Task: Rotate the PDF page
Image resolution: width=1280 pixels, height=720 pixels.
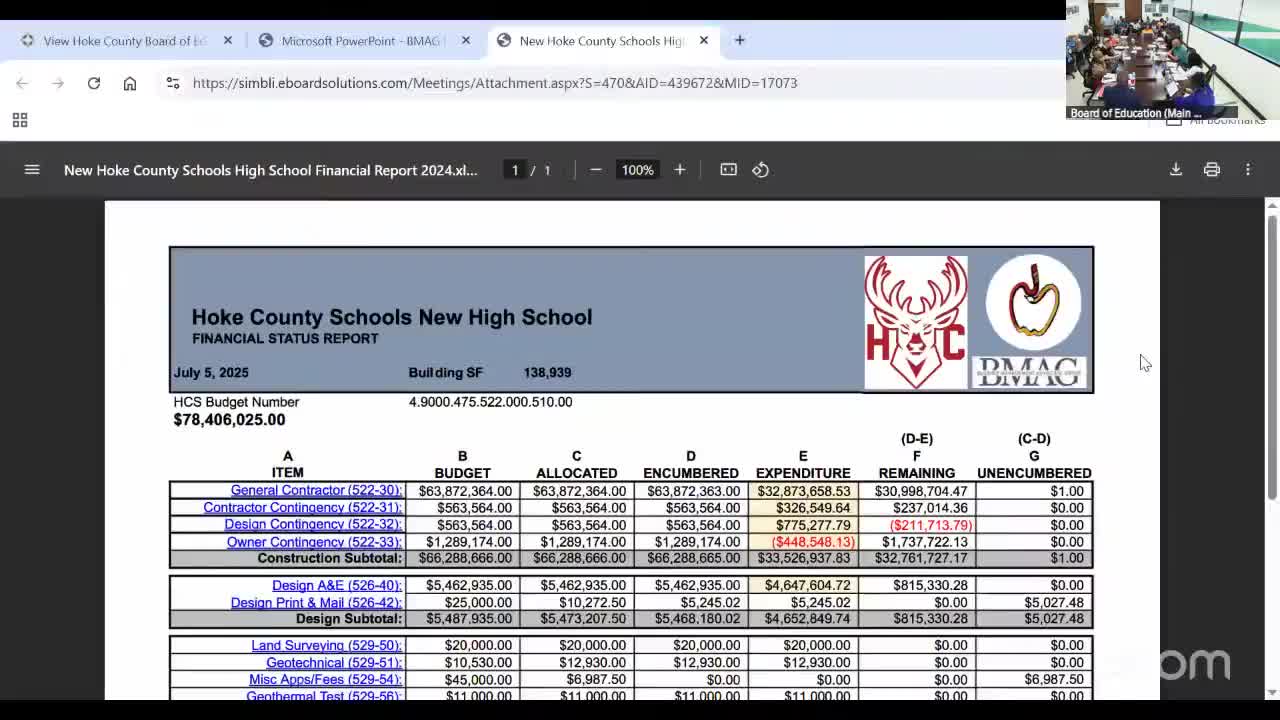Action: tap(760, 170)
